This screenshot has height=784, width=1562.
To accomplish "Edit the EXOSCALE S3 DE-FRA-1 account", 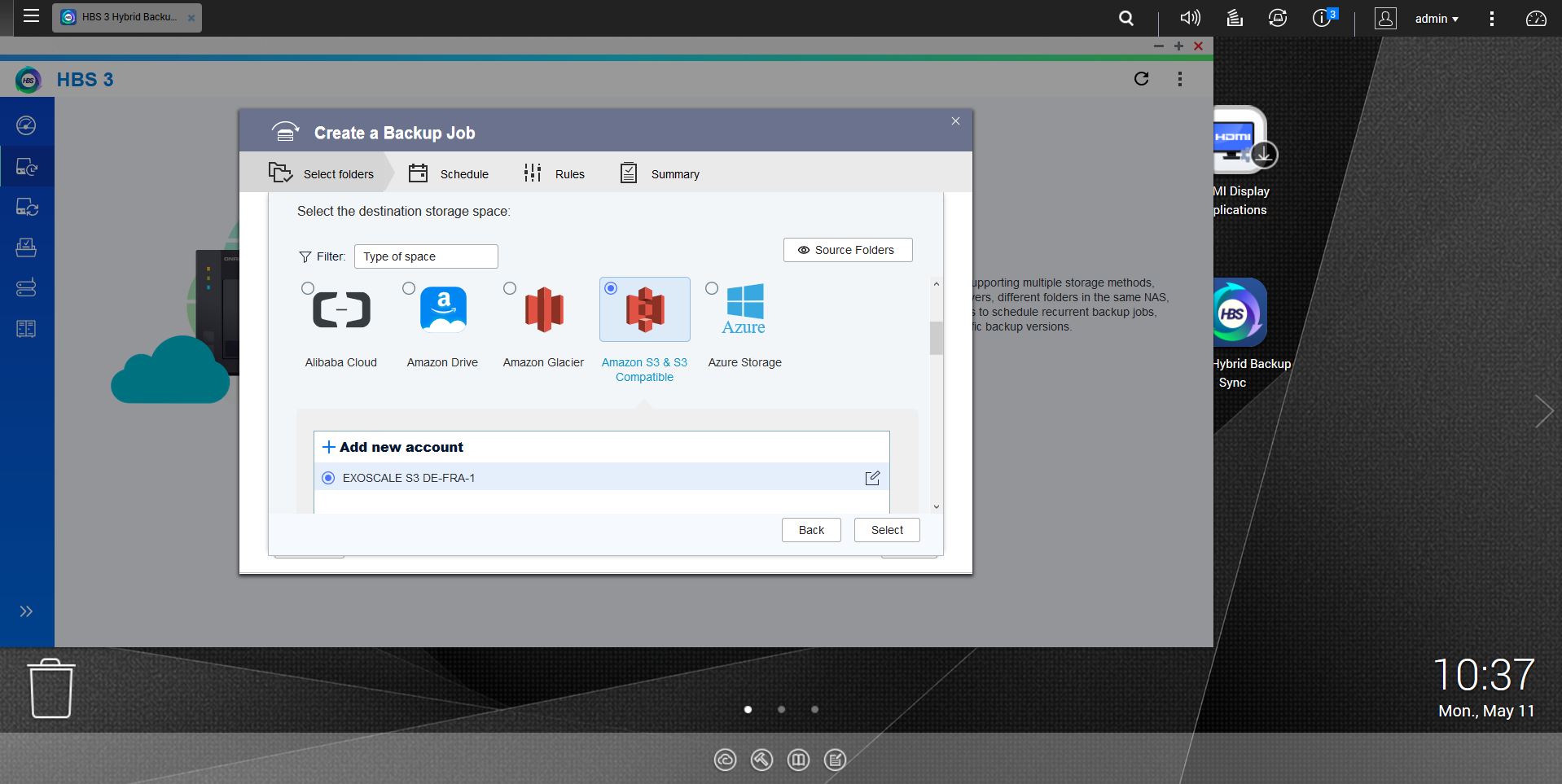I will click(872, 478).
